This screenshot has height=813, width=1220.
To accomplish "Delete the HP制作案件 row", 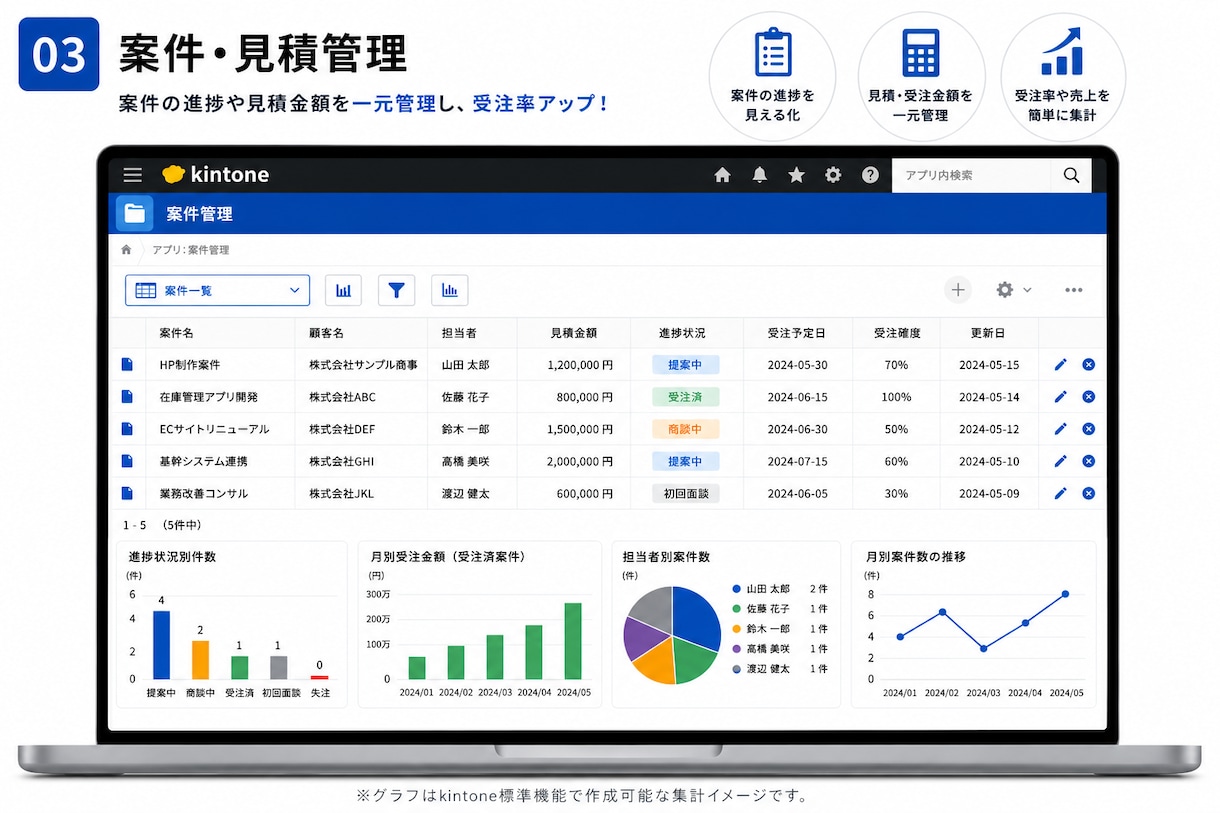I will click(x=1088, y=365).
